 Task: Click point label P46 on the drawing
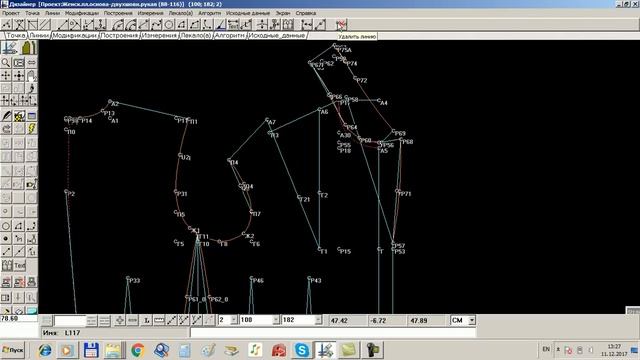pos(258,280)
